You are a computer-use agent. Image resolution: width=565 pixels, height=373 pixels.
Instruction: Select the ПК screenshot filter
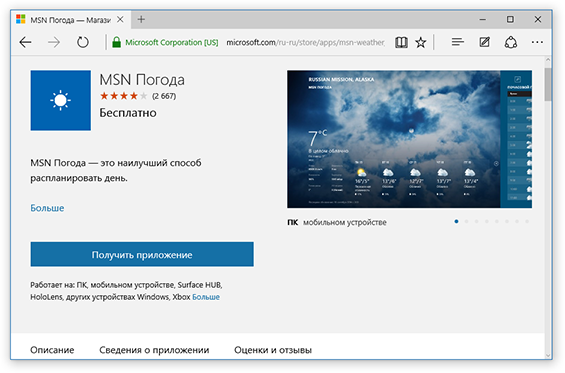[293, 222]
